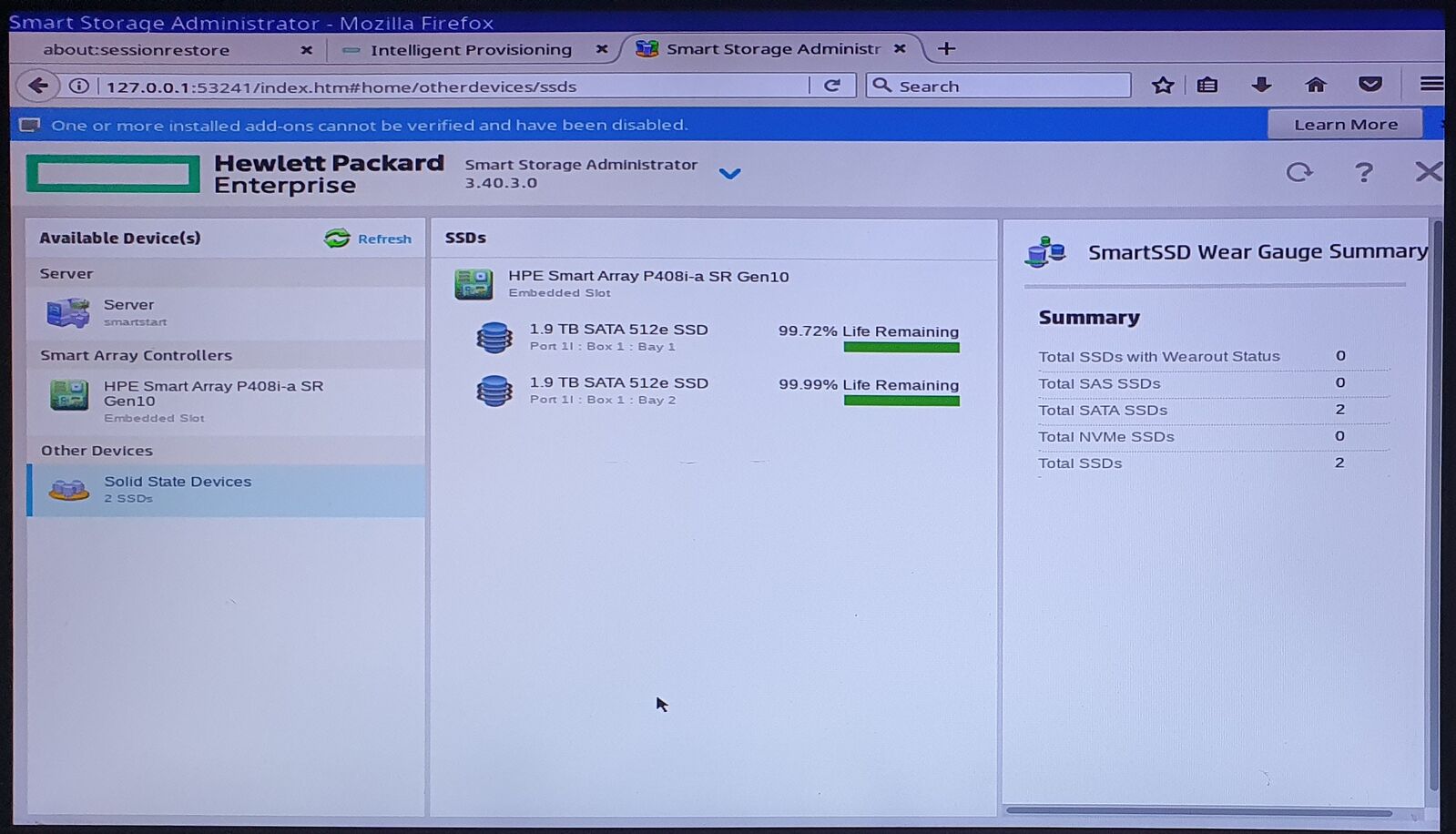The height and width of the screenshot is (834, 1456).
Task: Click the Refresh devices icon
Action: click(x=337, y=239)
